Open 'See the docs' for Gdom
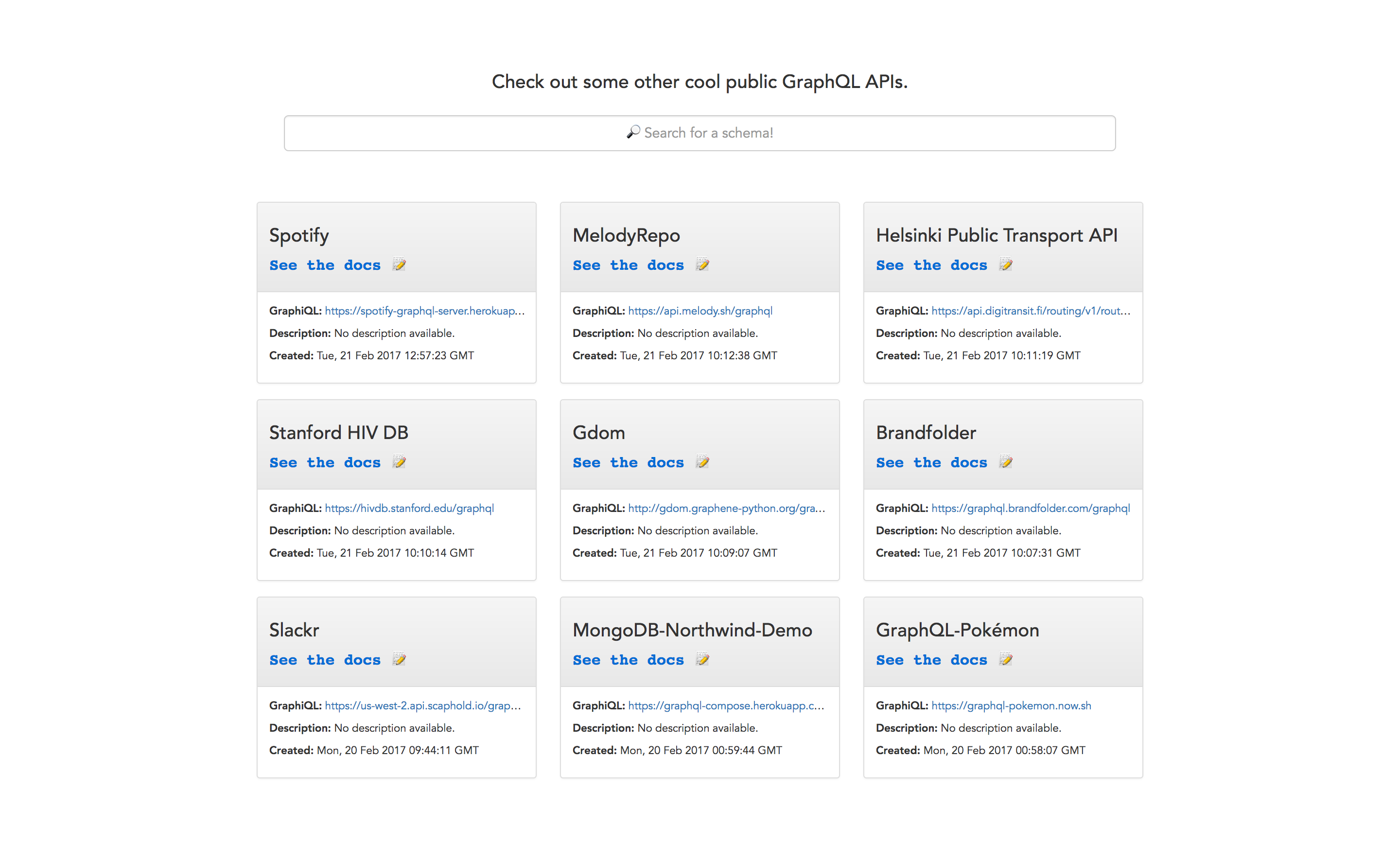 pos(628,463)
